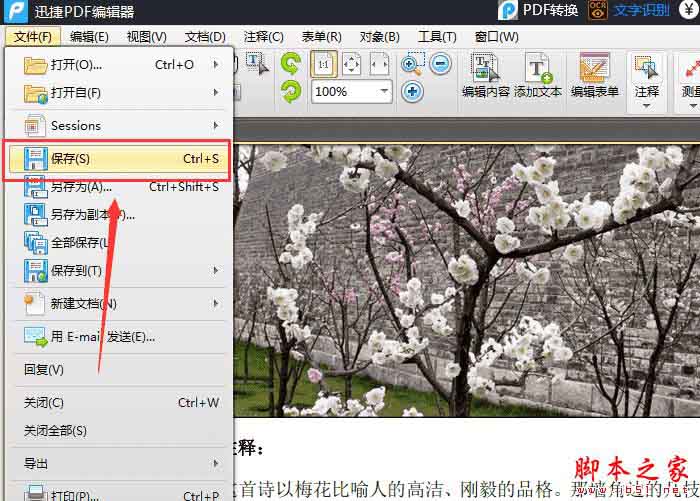Toggle the fit page view button

(352, 65)
